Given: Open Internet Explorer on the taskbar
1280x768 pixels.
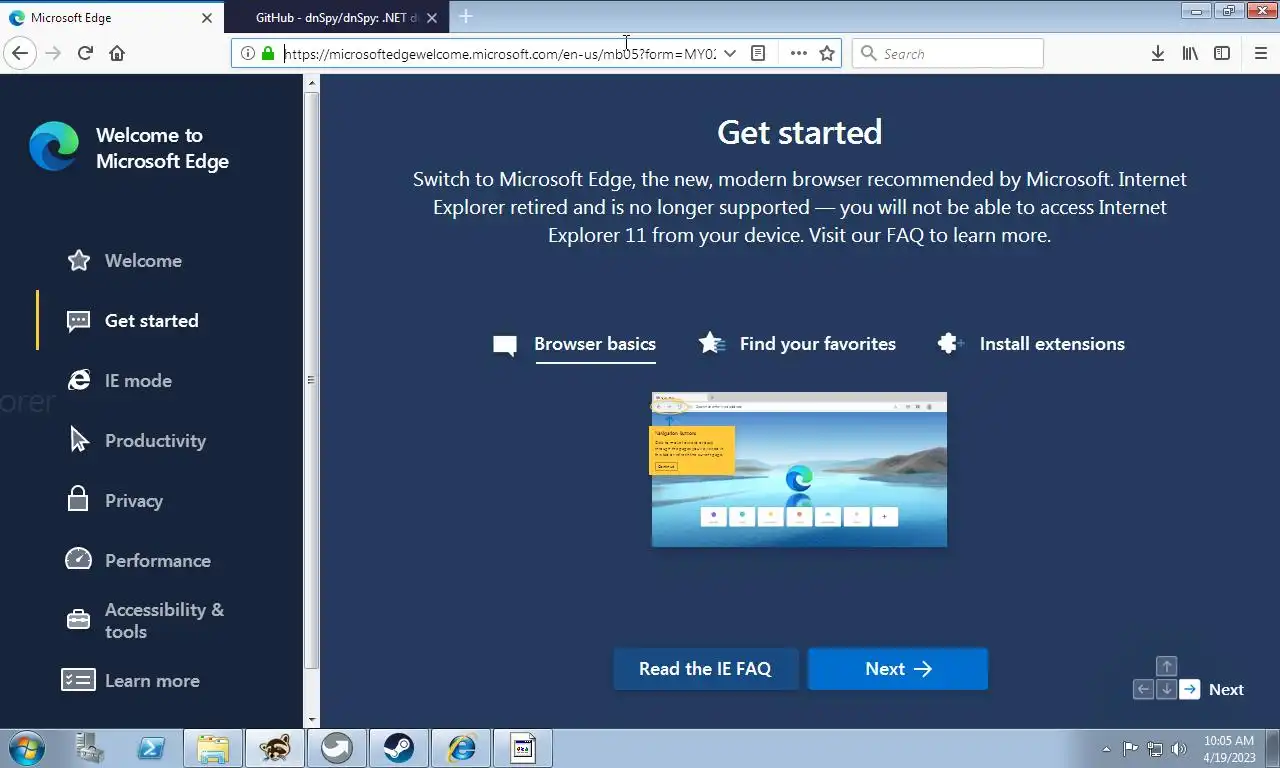Looking at the screenshot, I should 461,749.
